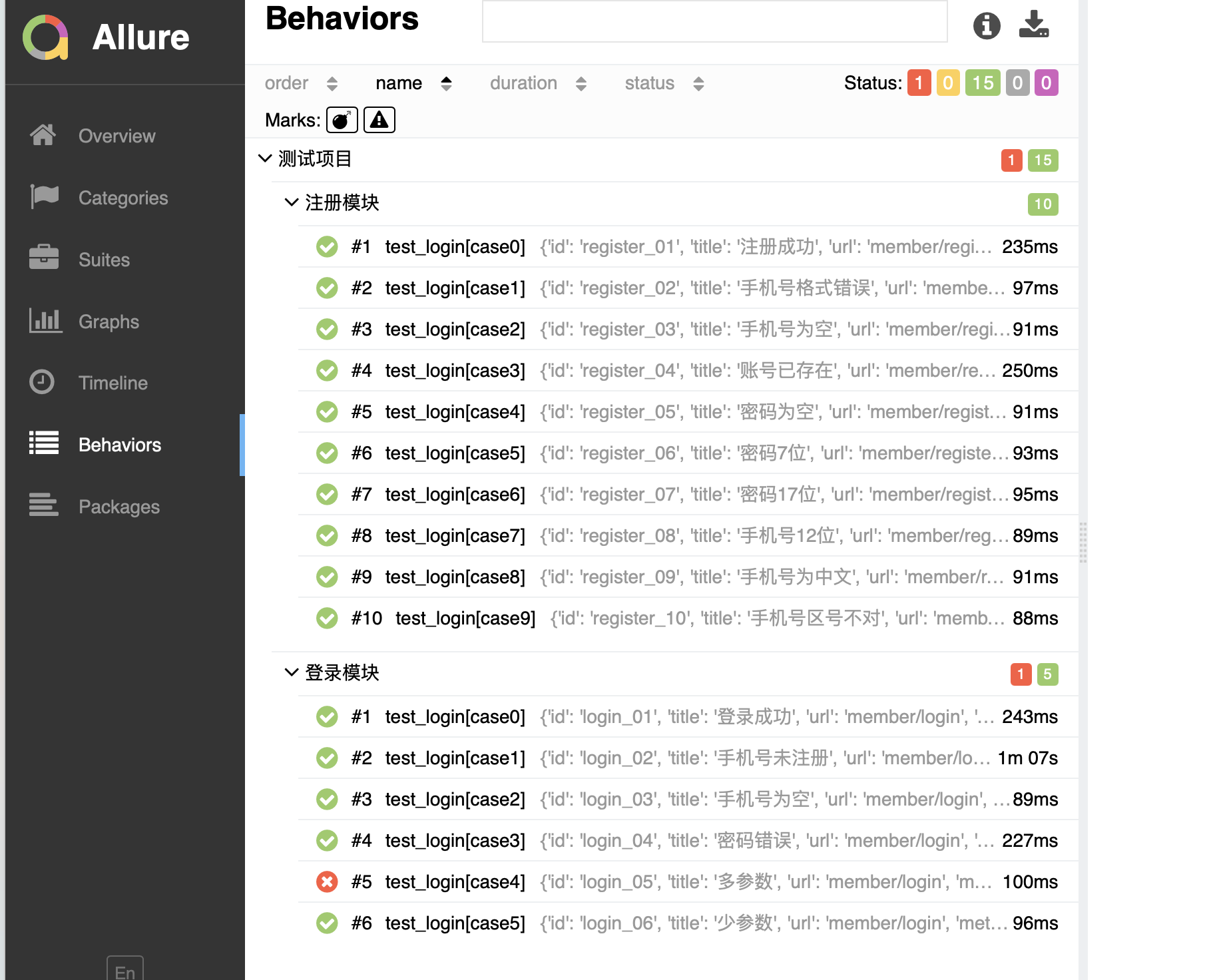1205x980 pixels.
Task: Go to the Graphs page
Action: point(109,322)
